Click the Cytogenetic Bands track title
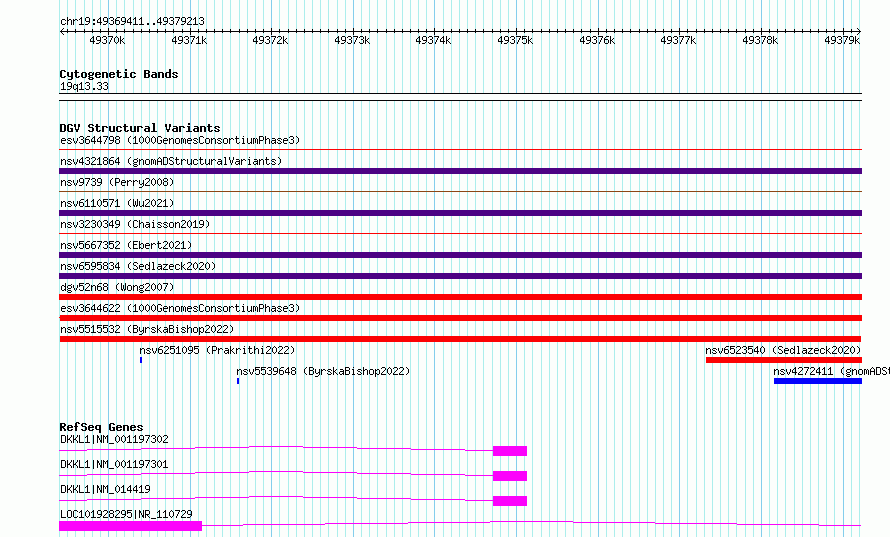 119,74
